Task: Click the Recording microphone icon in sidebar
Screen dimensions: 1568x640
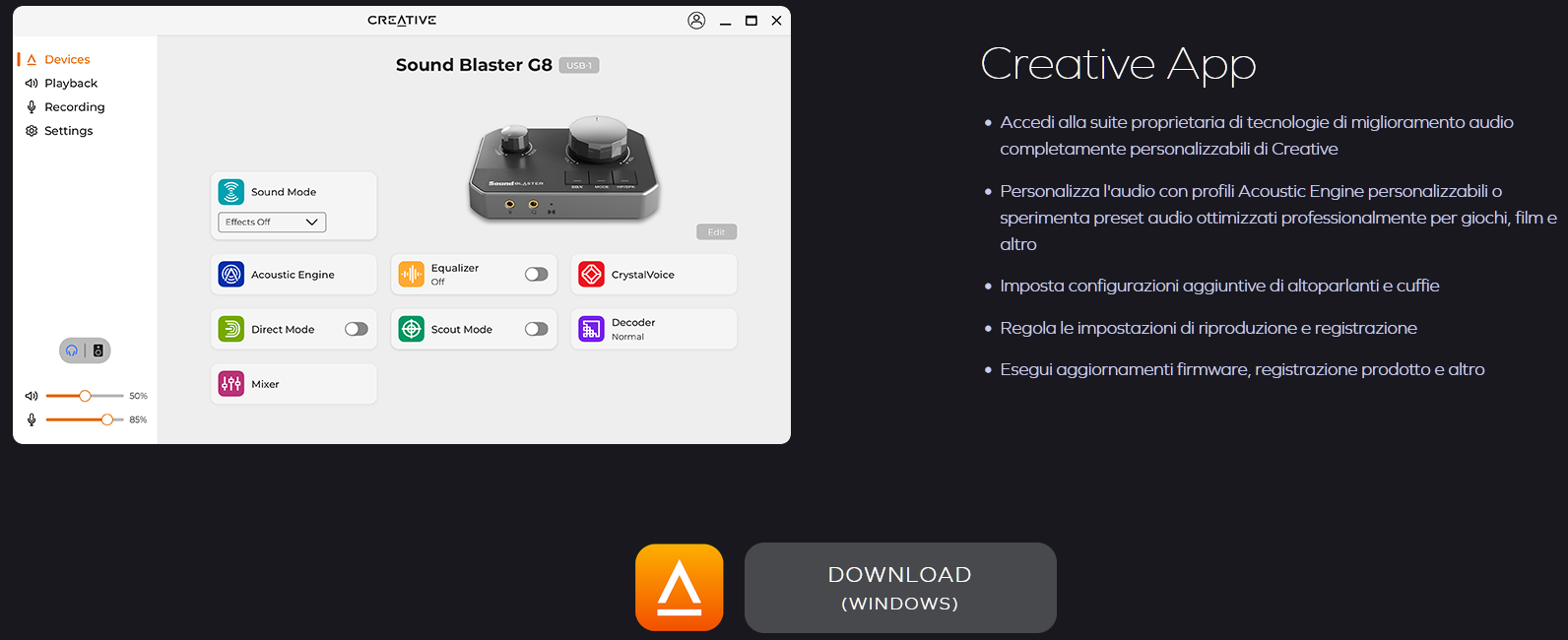Action: coord(32,106)
